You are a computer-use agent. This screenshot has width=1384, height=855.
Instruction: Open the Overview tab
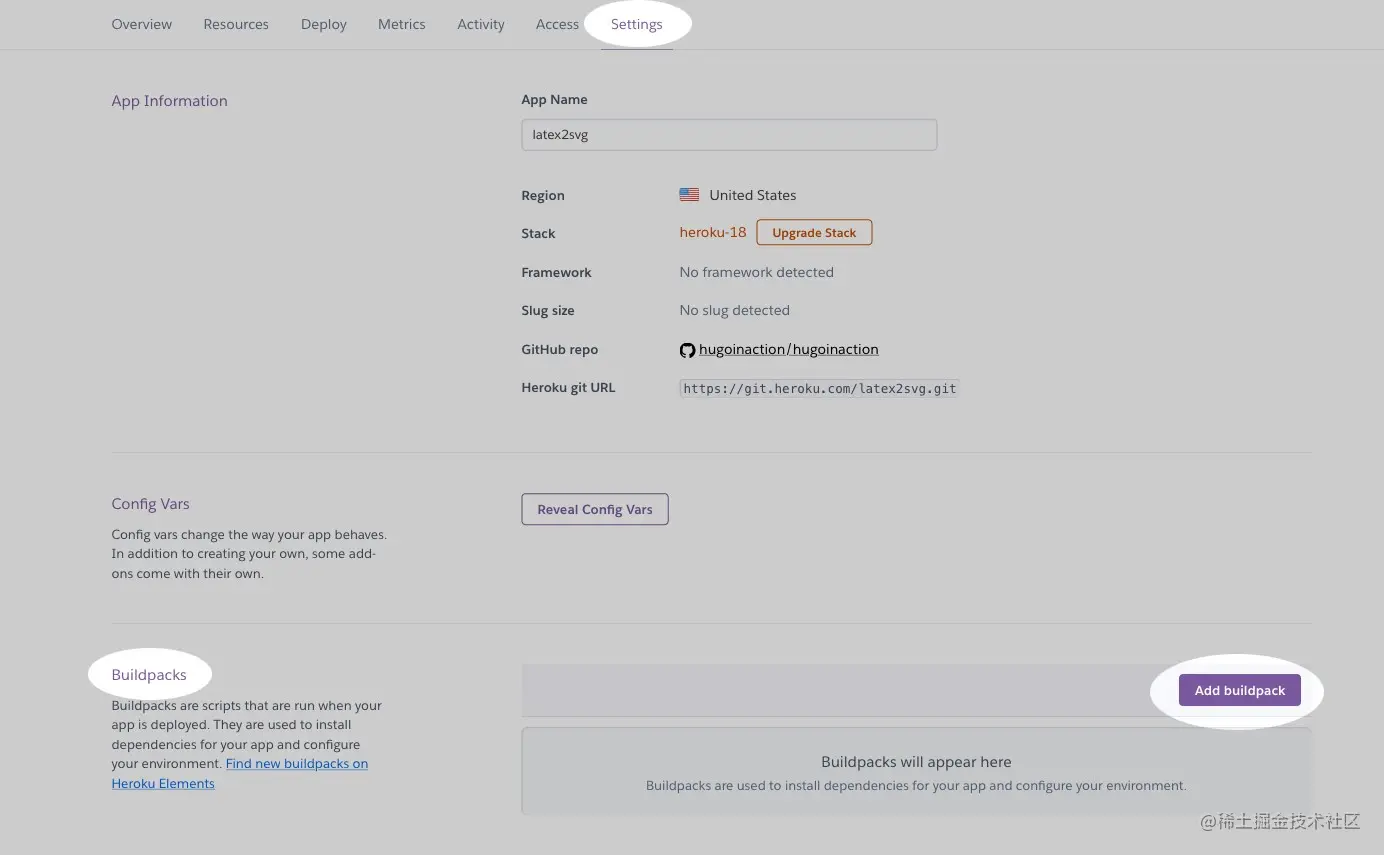142,24
